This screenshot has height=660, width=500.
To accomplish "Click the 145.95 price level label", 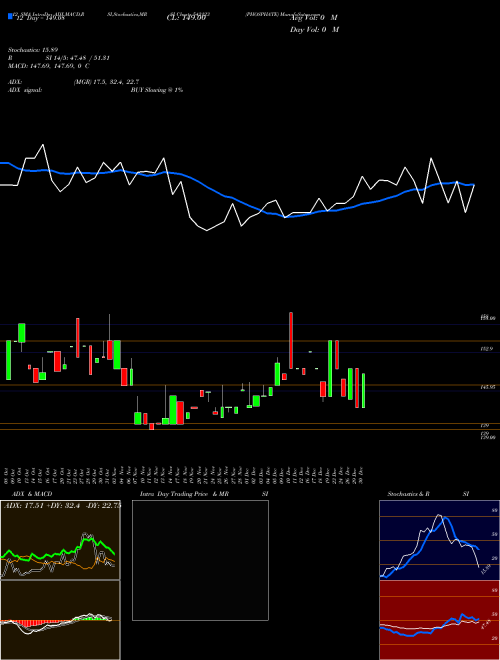I will [488, 387].
